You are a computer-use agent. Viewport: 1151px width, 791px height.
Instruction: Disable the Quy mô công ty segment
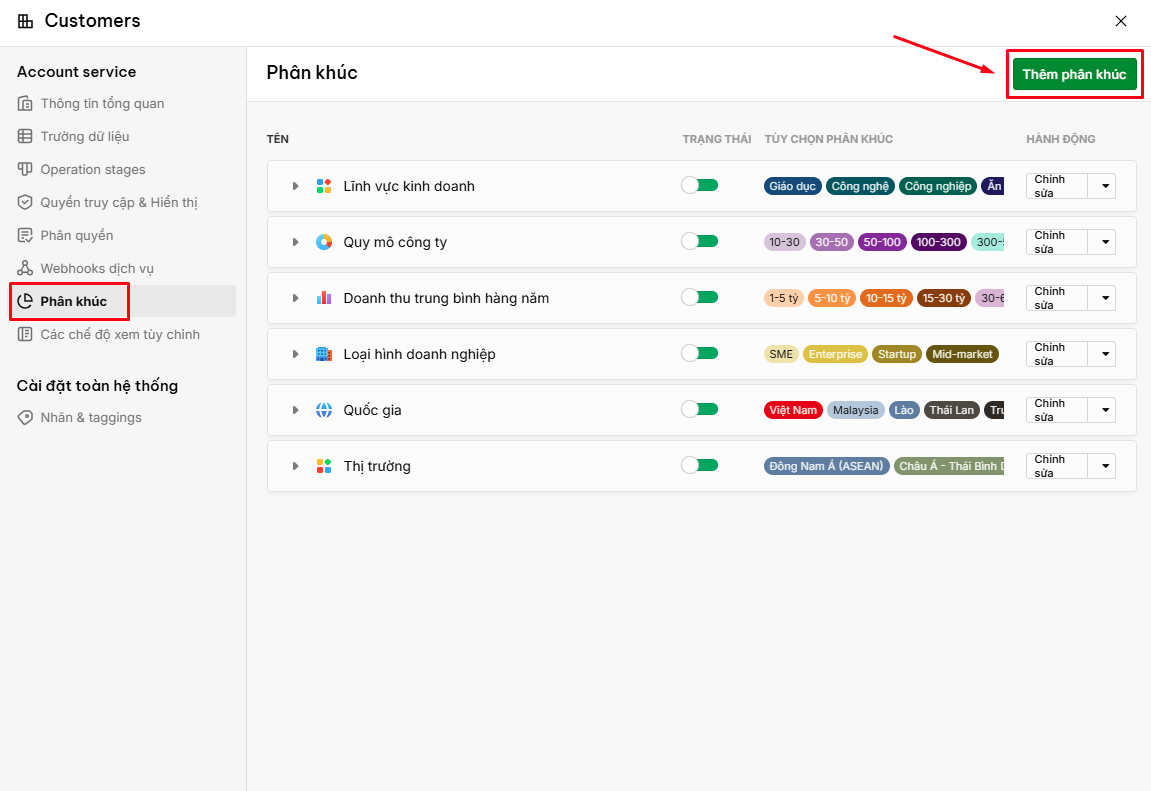[700, 241]
